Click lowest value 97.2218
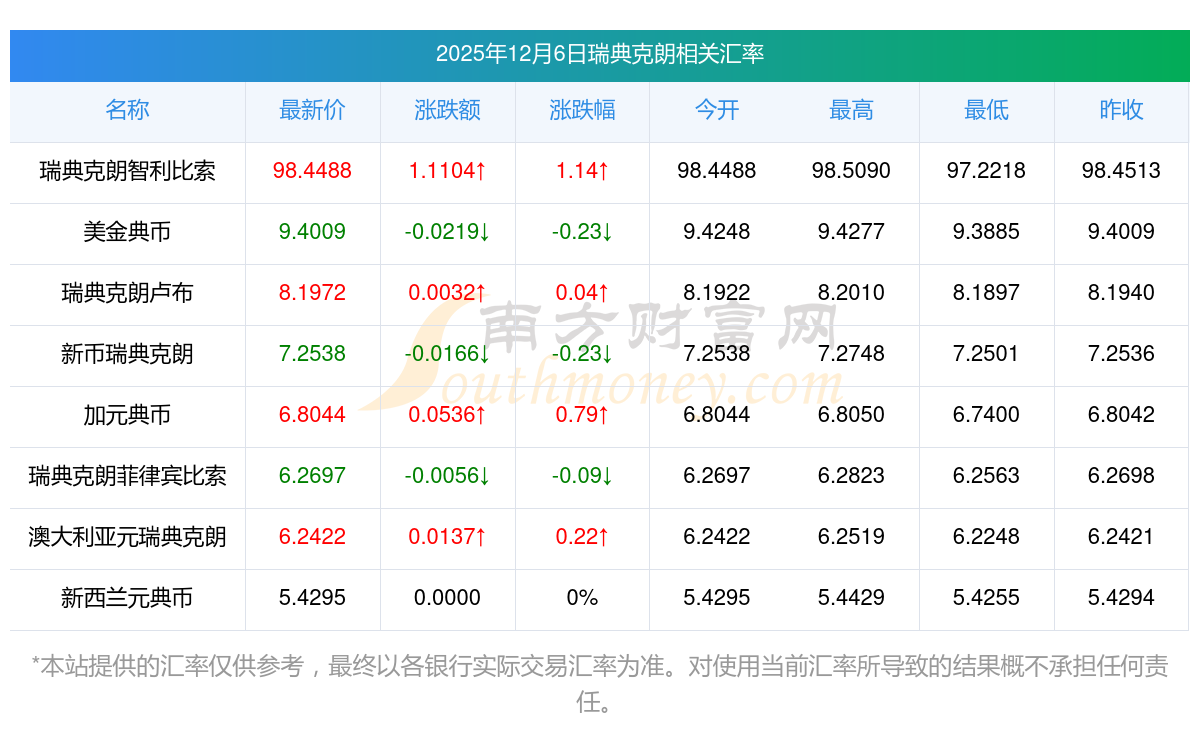 point(986,171)
